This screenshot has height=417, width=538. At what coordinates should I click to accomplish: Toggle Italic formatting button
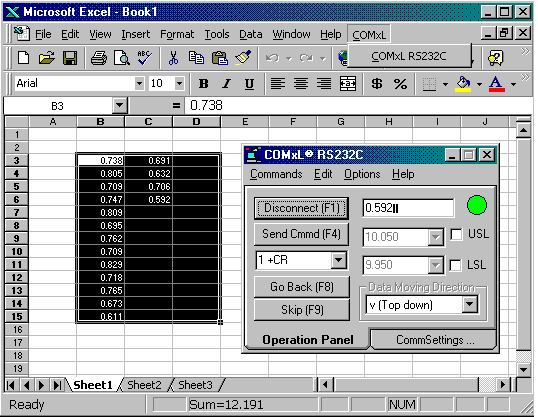(x=226, y=83)
